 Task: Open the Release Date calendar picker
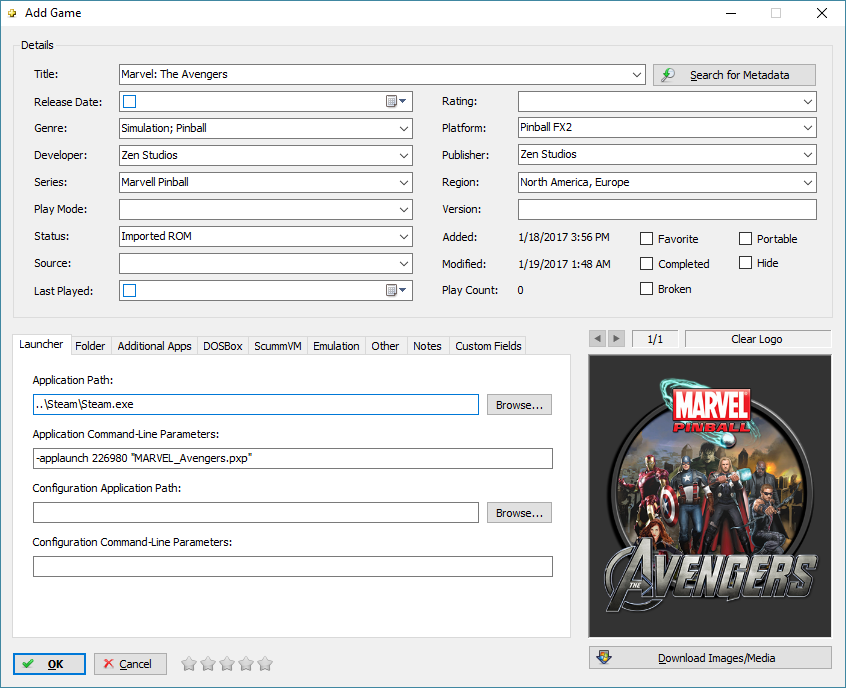pyautogui.click(x=396, y=101)
